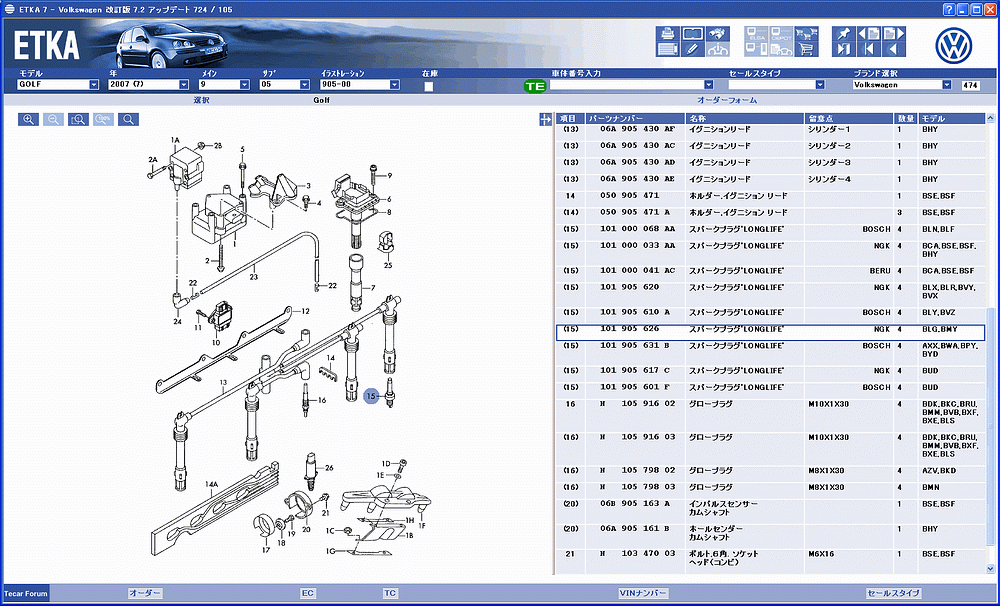The height and width of the screenshot is (606, 1000).
Task: Click the EC button in the bottom bar
Action: (x=308, y=593)
